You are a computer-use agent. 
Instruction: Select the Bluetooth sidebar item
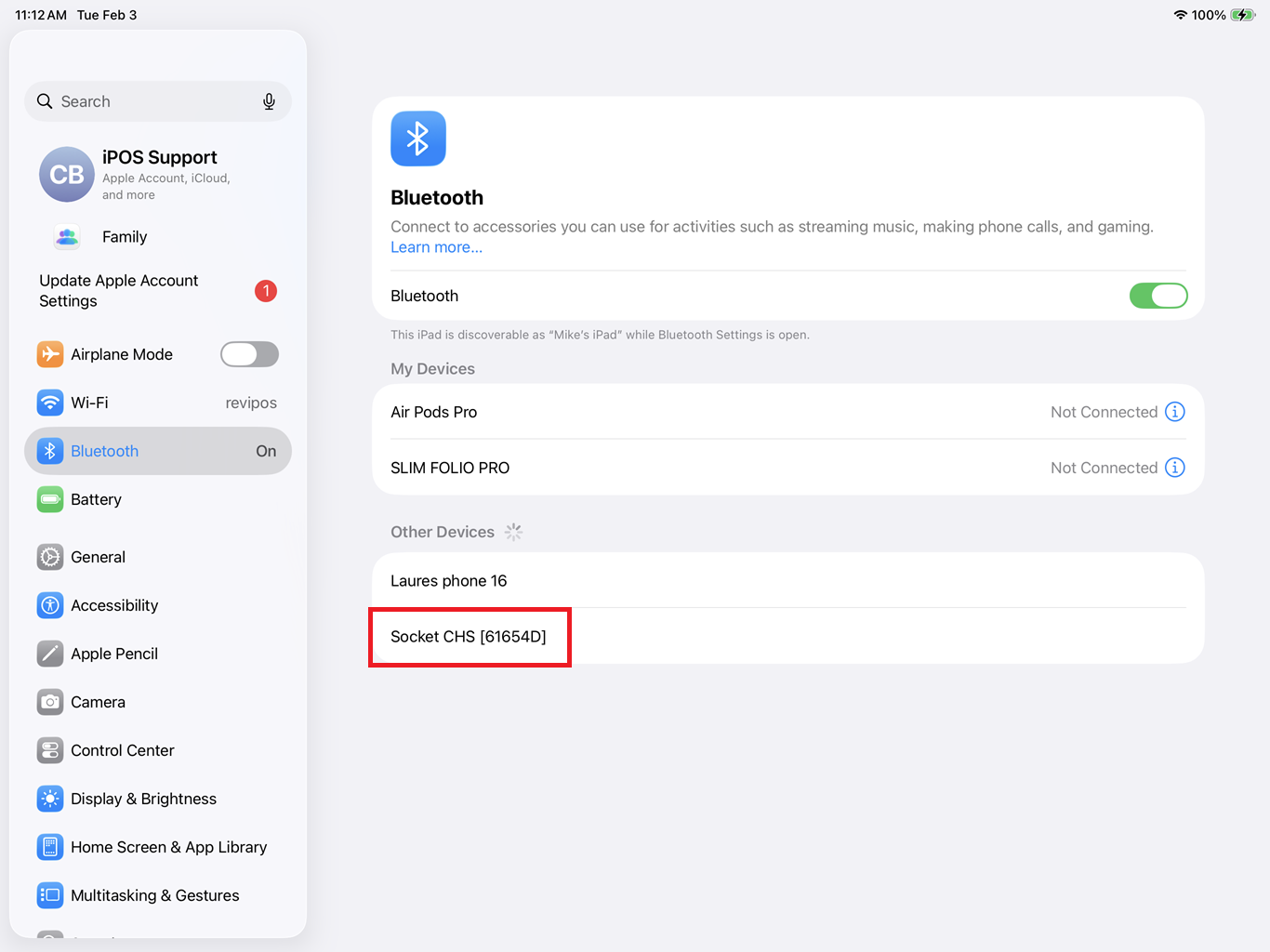click(158, 451)
